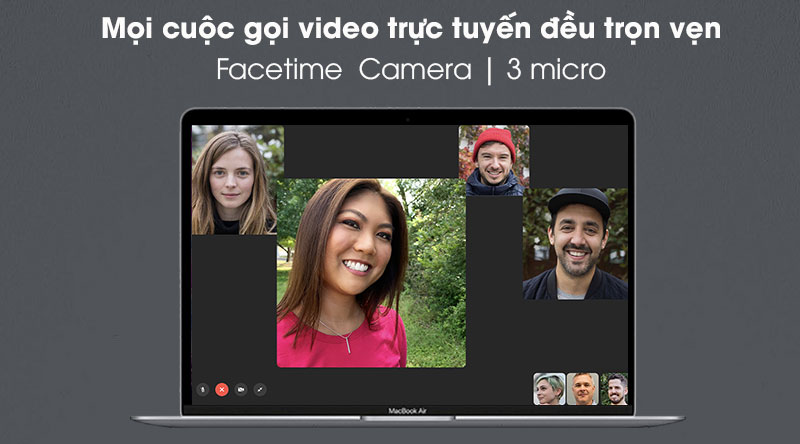This screenshot has height=444, width=800.
Task: Click the webcam dot above the laptop screen
Action: pos(407,120)
